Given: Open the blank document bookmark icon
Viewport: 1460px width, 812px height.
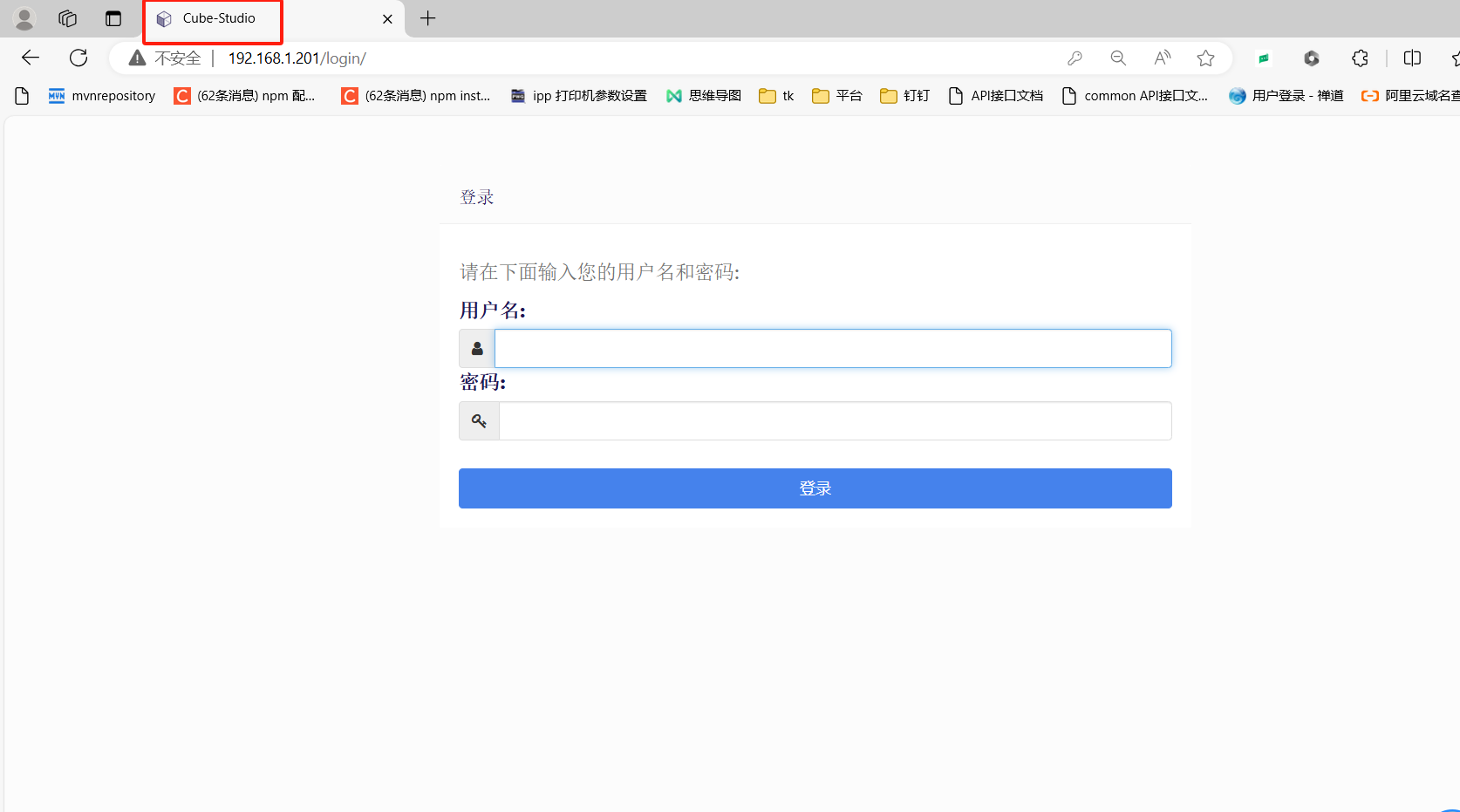Looking at the screenshot, I should [23, 96].
